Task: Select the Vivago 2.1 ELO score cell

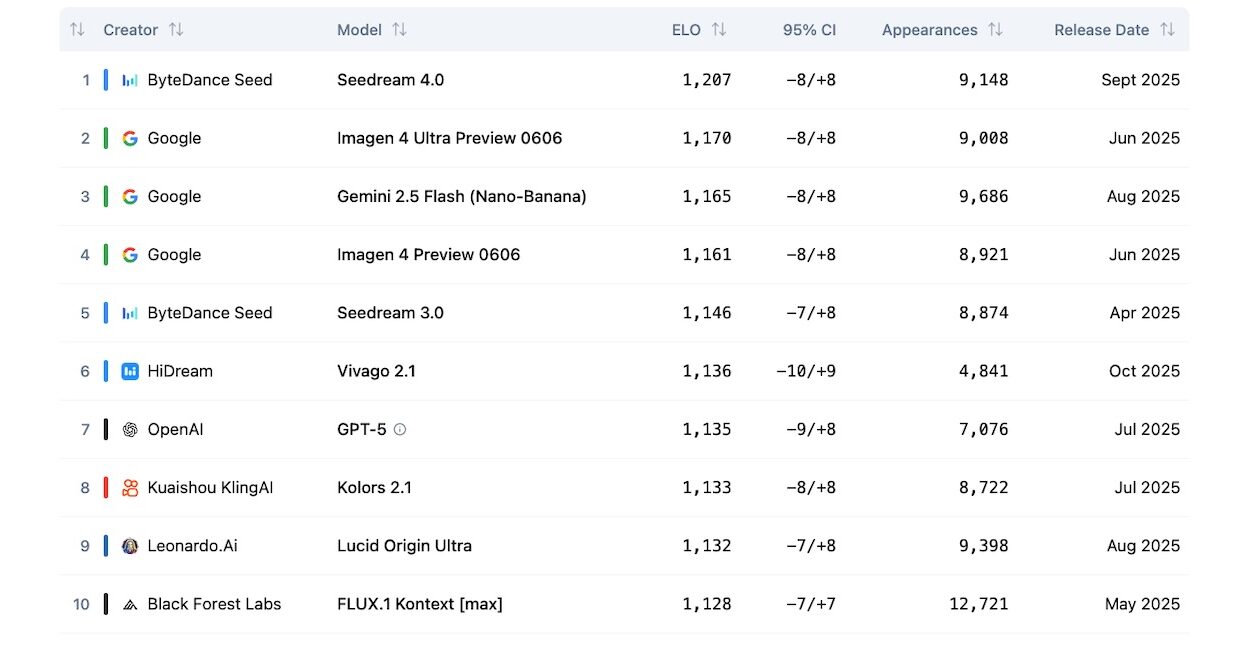Action: pos(707,371)
